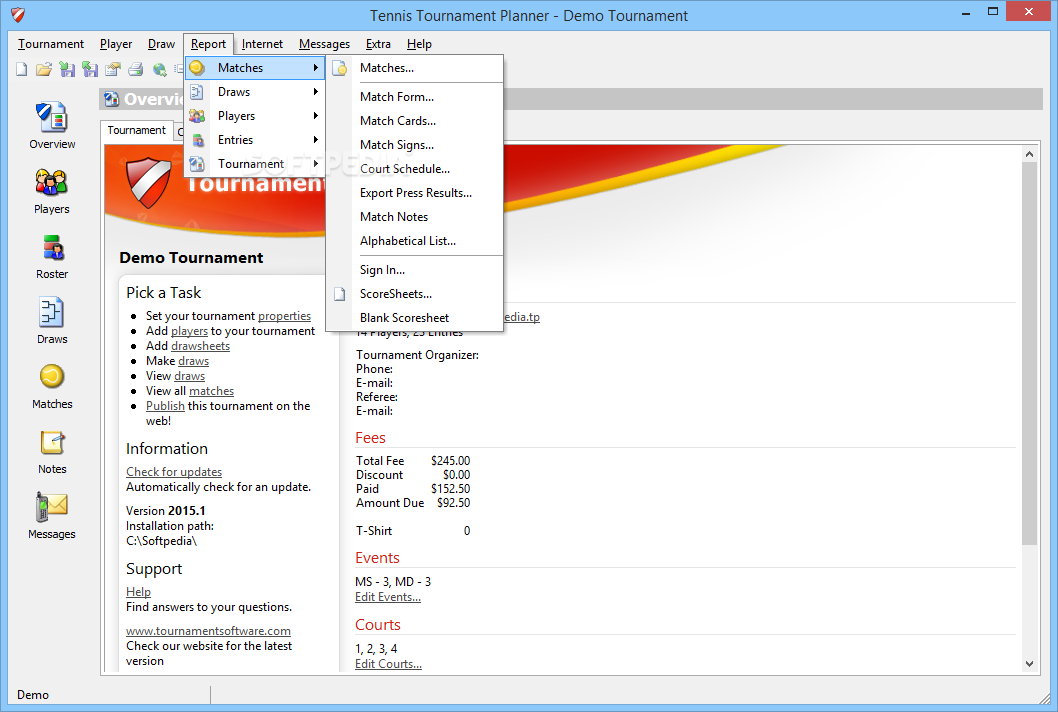The image size is (1058, 712).
Task: Follow the View all matches link
Action: (x=211, y=391)
